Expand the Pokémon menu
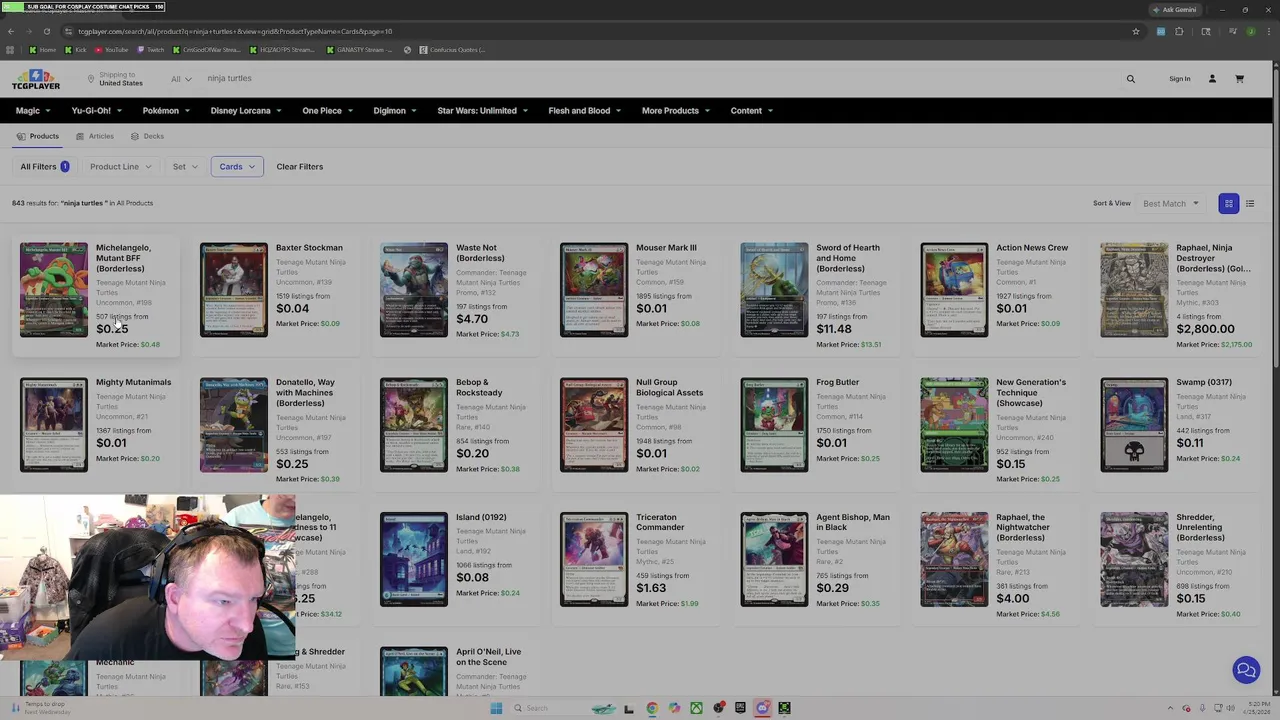 click(166, 111)
